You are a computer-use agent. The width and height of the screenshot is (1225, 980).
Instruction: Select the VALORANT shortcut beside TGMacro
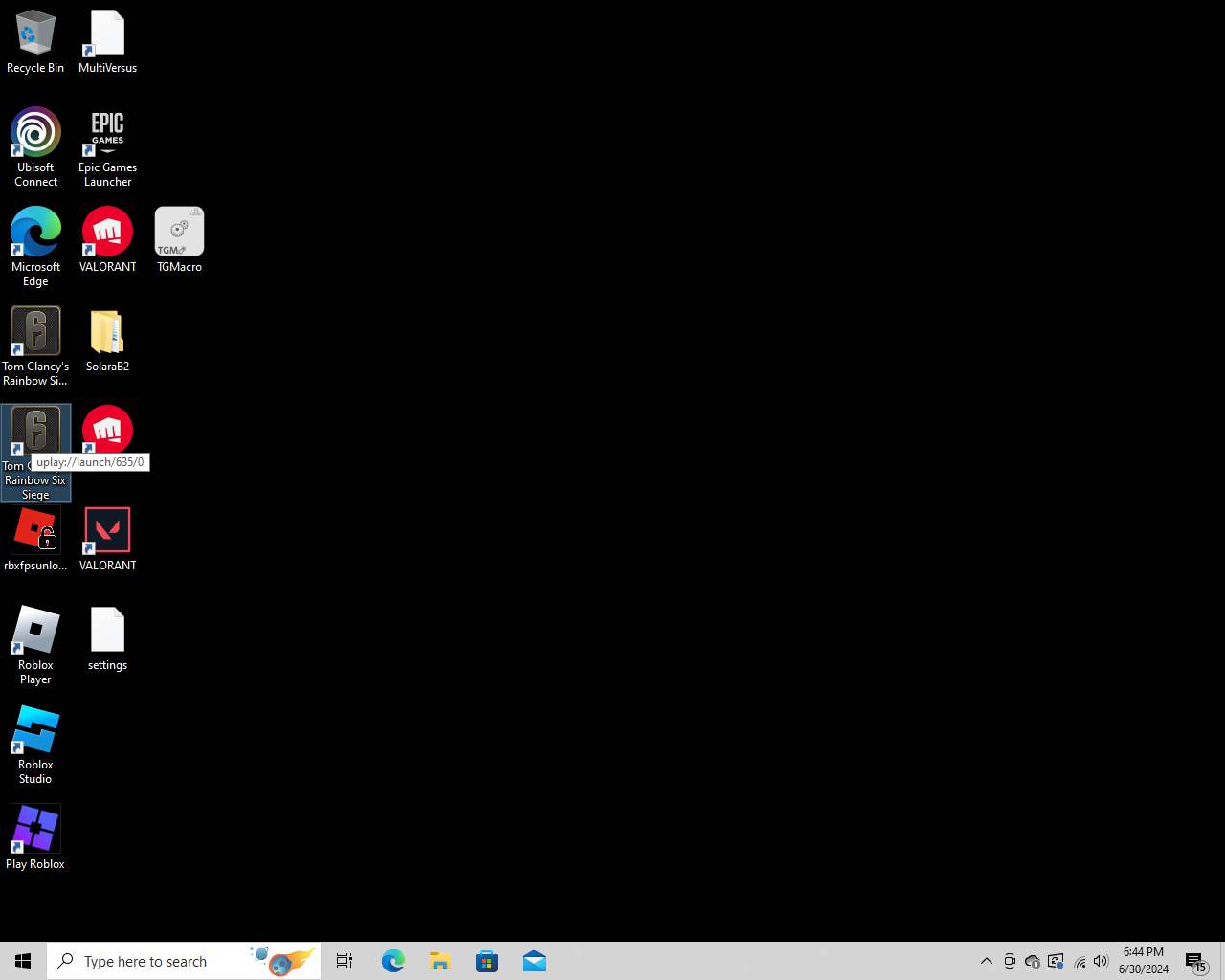[107, 240]
